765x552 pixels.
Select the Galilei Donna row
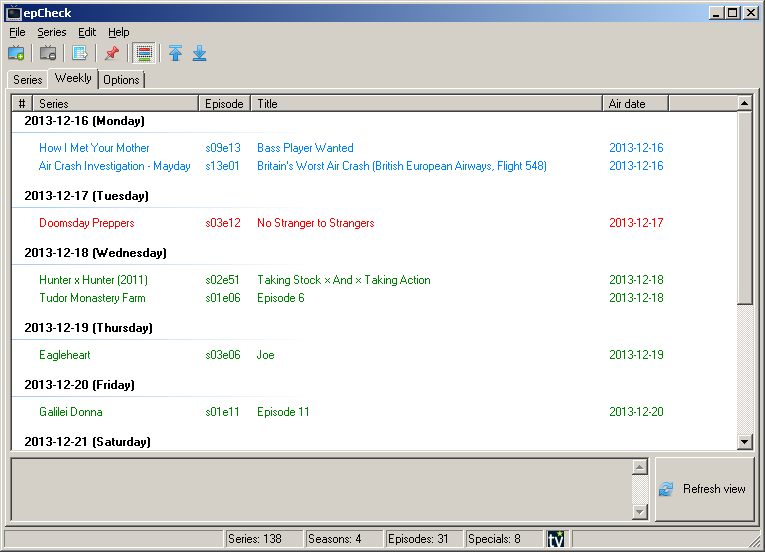[x=375, y=412]
